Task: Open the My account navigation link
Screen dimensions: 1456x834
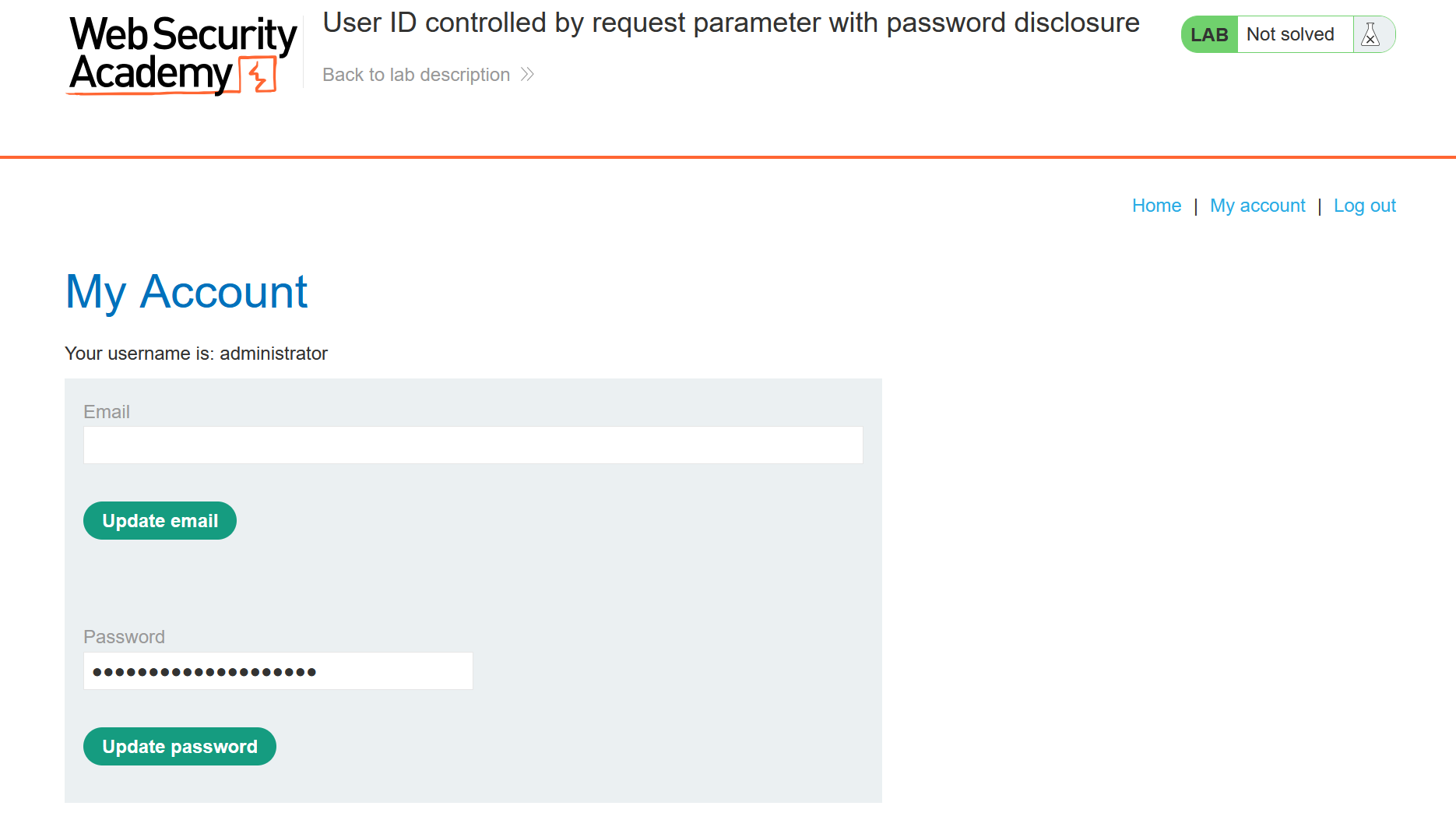Action: 1257,206
